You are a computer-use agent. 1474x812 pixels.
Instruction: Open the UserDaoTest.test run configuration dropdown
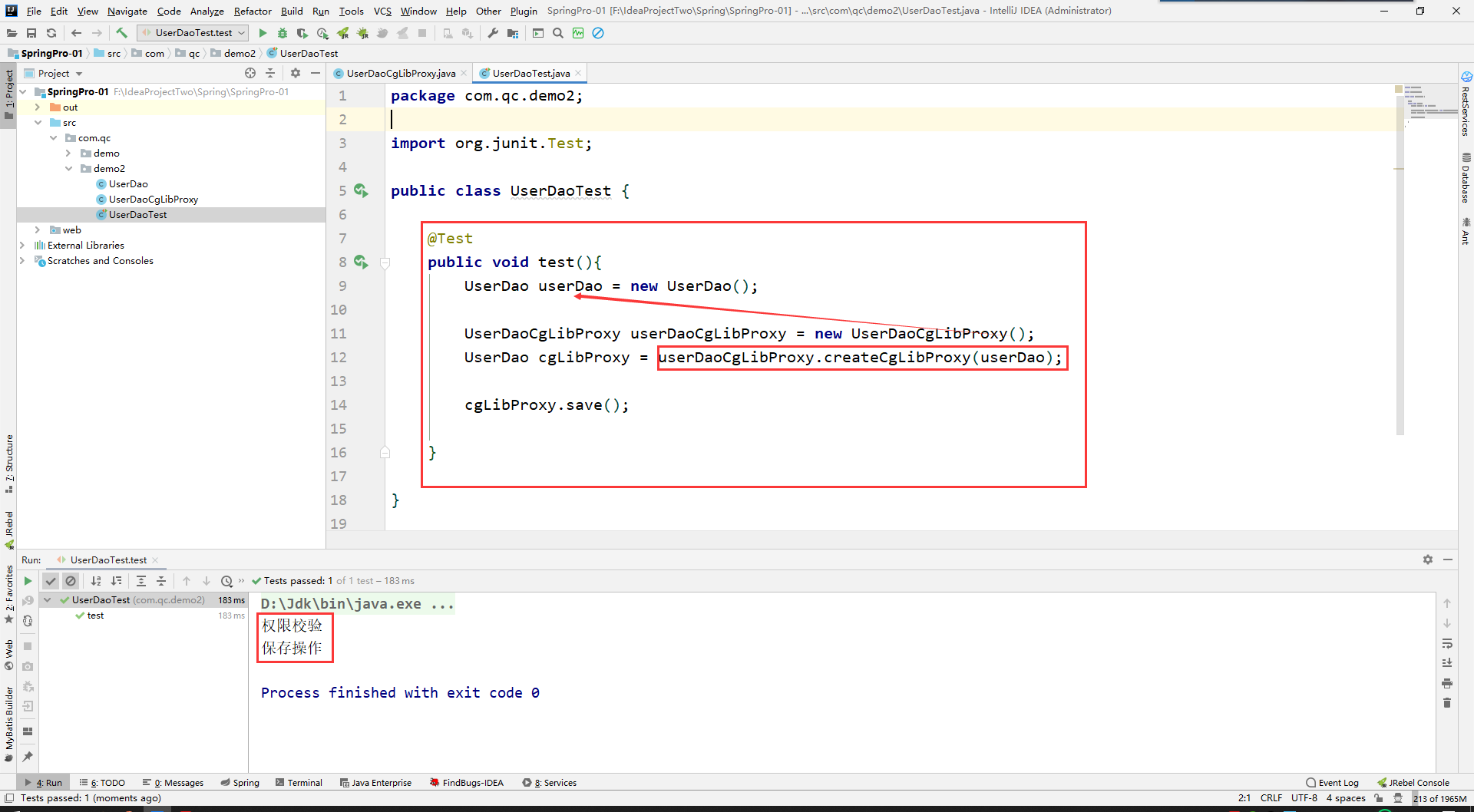tap(193, 33)
